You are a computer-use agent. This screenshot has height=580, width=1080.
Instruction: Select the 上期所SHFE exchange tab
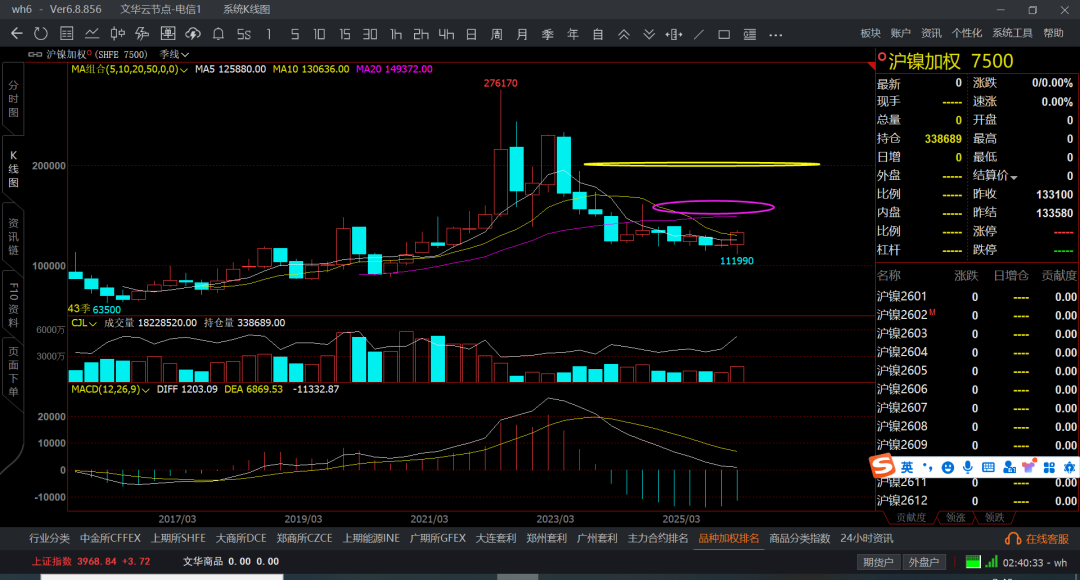178,538
